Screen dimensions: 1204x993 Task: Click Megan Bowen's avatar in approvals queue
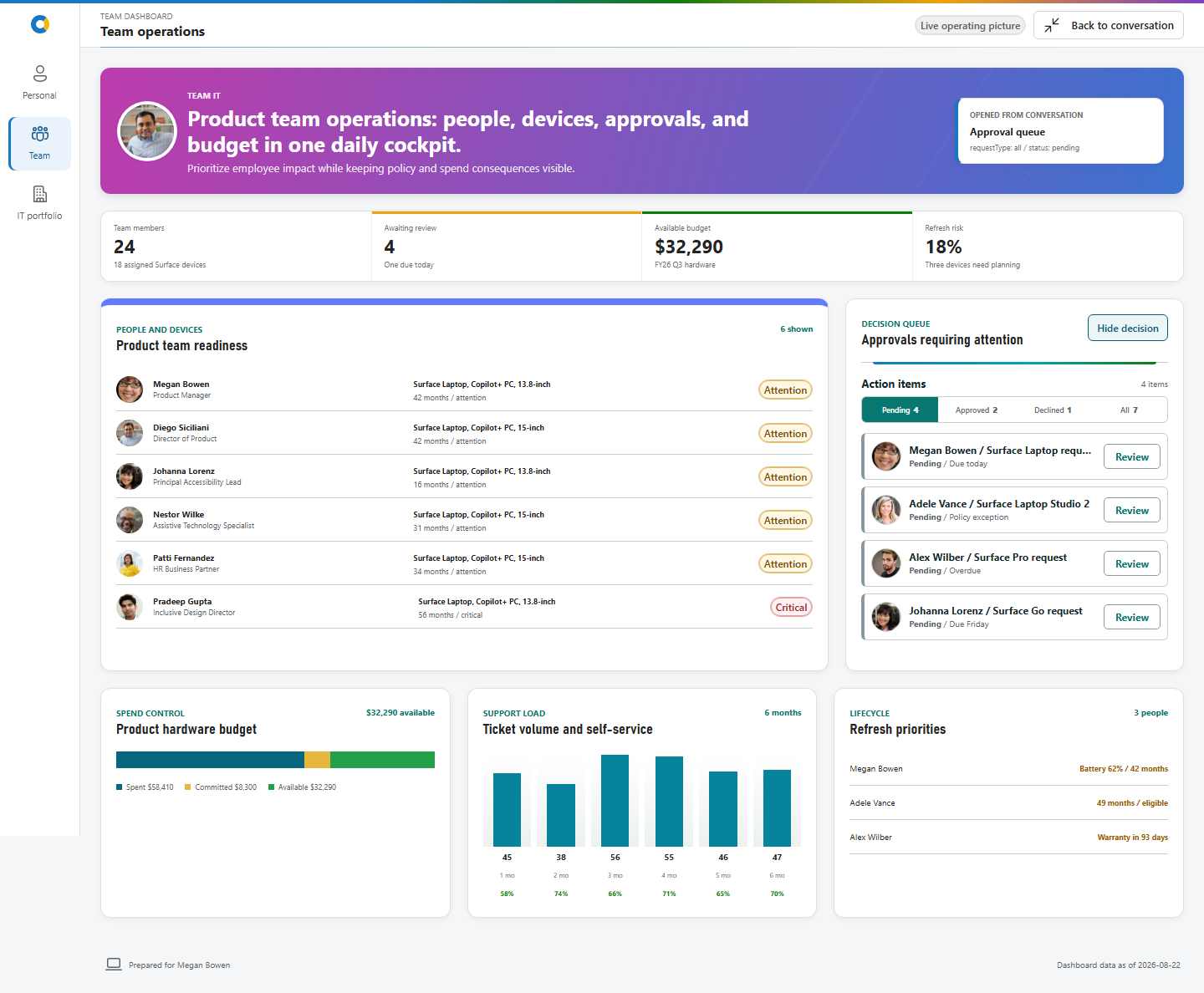pyautogui.click(x=886, y=456)
